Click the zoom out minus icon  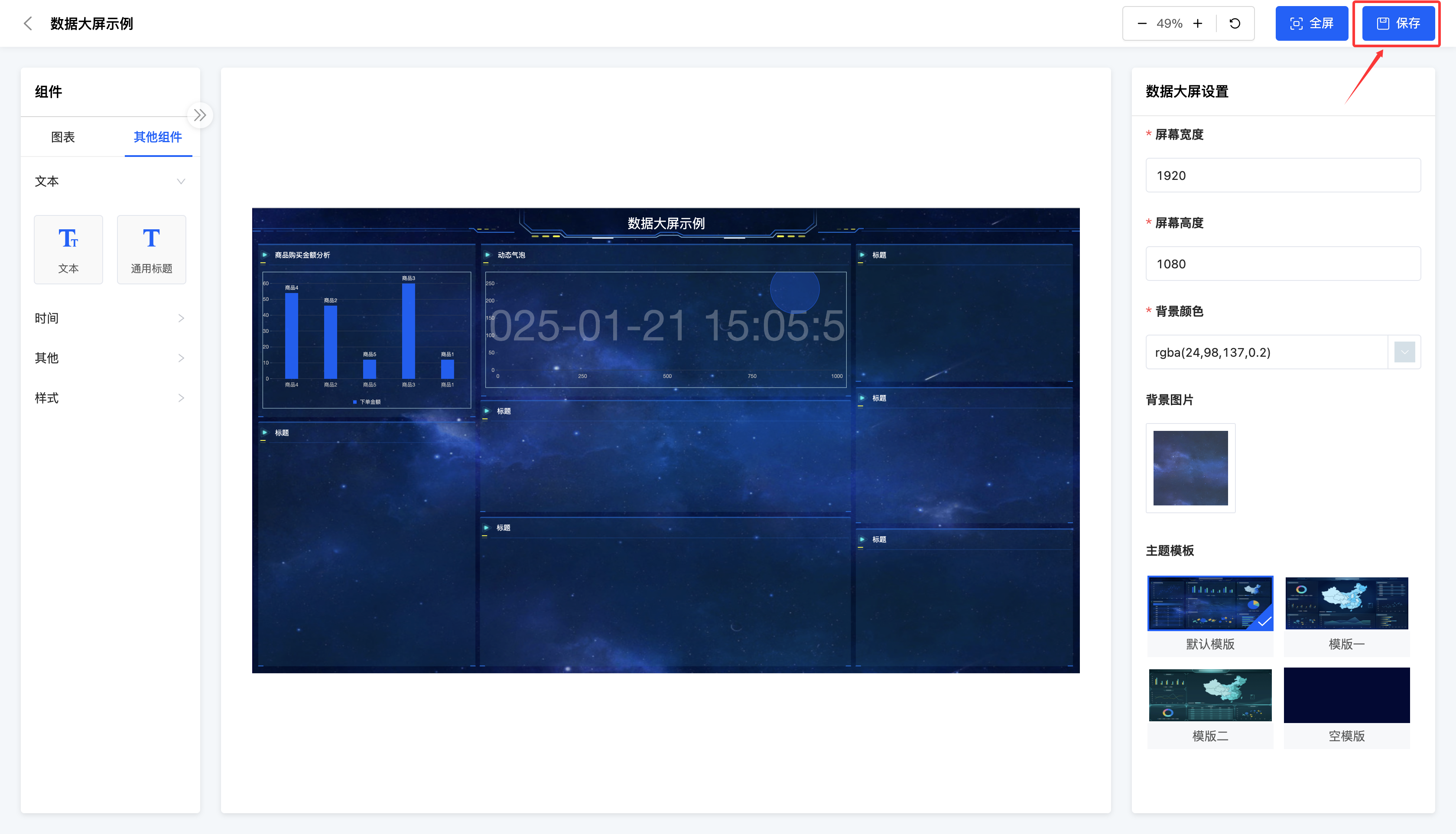pyautogui.click(x=1142, y=23)
